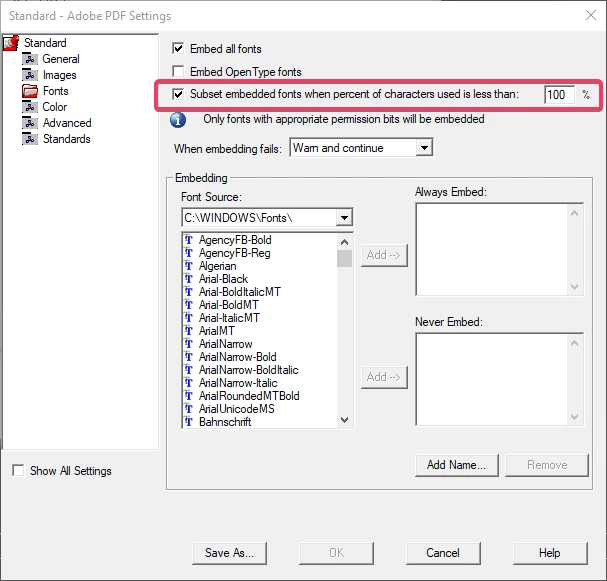This screenshot has height=581, width=607.
Task: Select Arial-BoldItalicMT in the font list
Action: tap(240, 292)
